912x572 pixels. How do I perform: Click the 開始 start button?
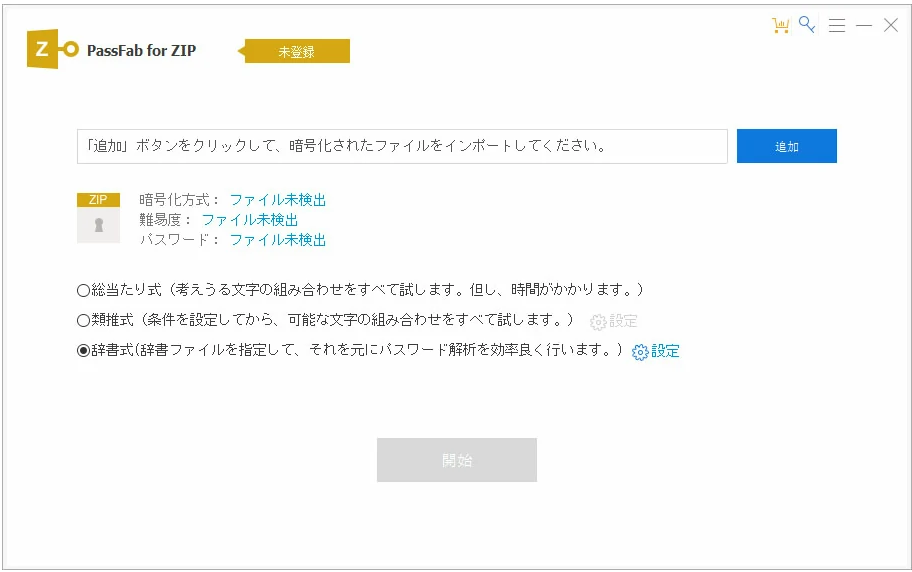click(457, 460)
